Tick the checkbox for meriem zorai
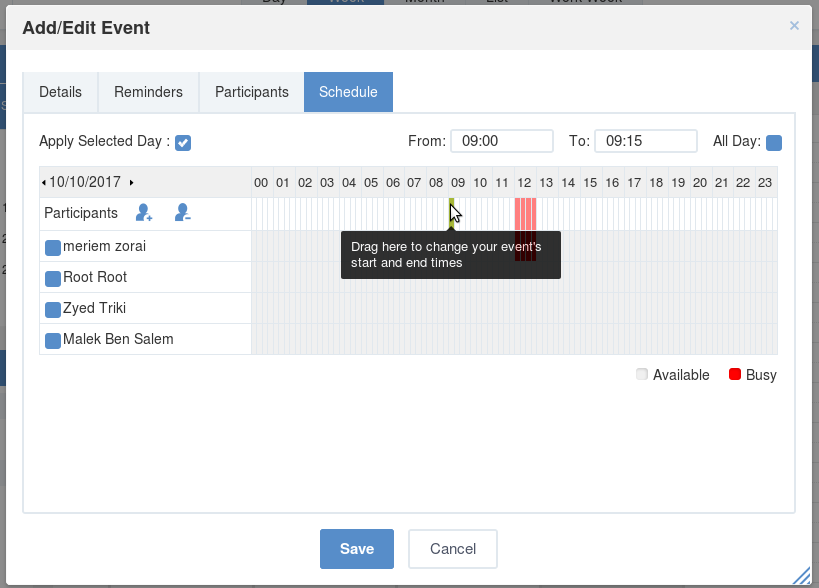The height and width of the screenshot is (588, 819). [x=53, y=248]
